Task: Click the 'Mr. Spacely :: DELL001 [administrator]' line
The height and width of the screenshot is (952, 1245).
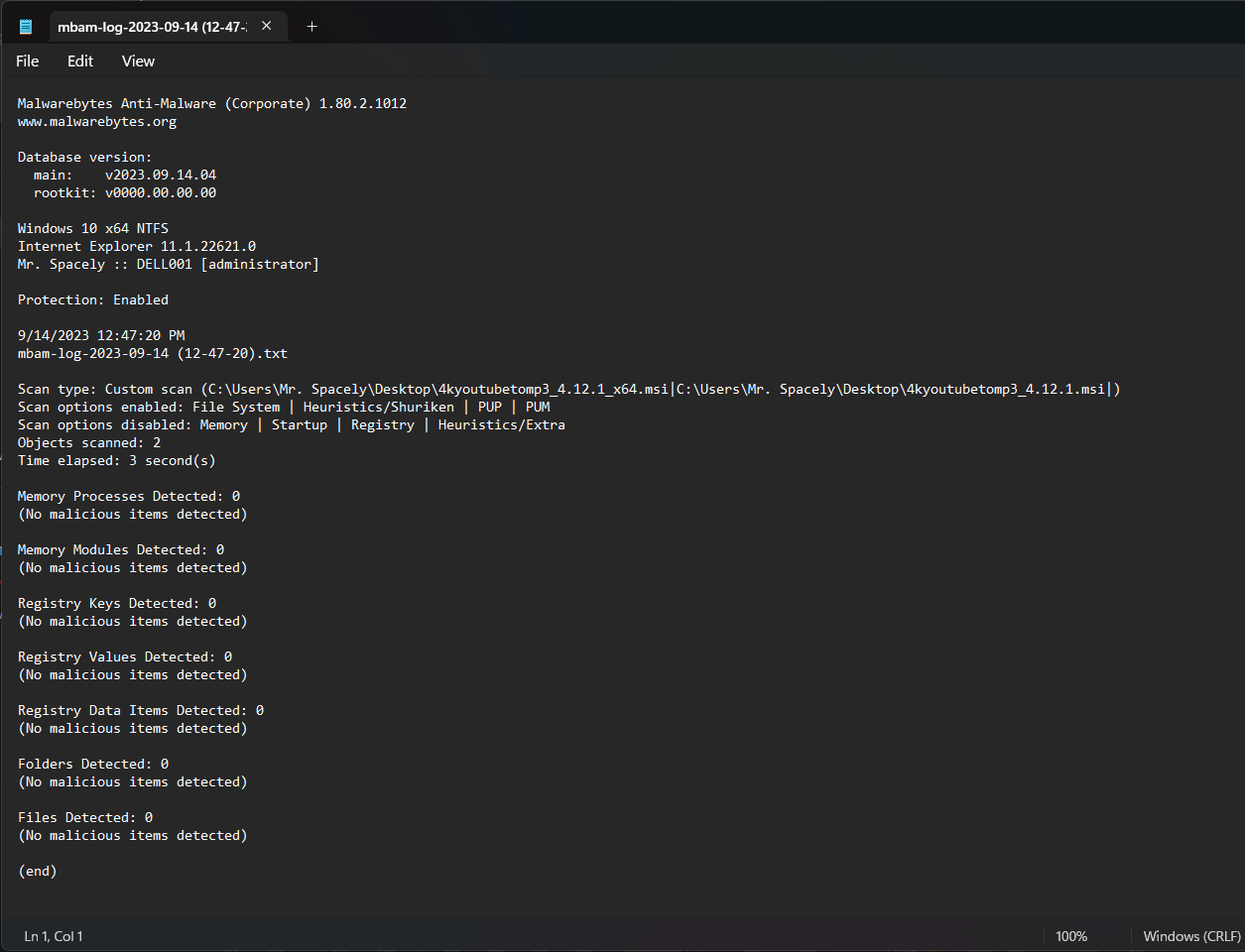Action: (169, 264)
